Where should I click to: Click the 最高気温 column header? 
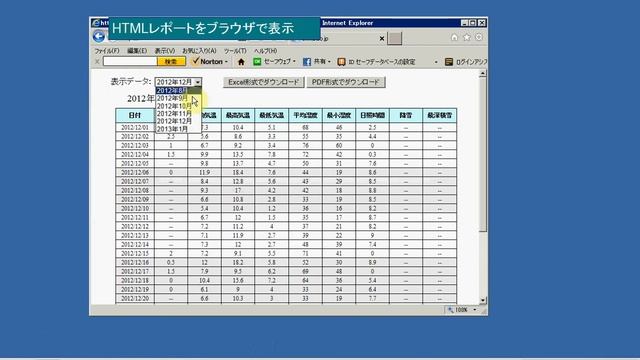pyautogui.click(x=238, y=116)
